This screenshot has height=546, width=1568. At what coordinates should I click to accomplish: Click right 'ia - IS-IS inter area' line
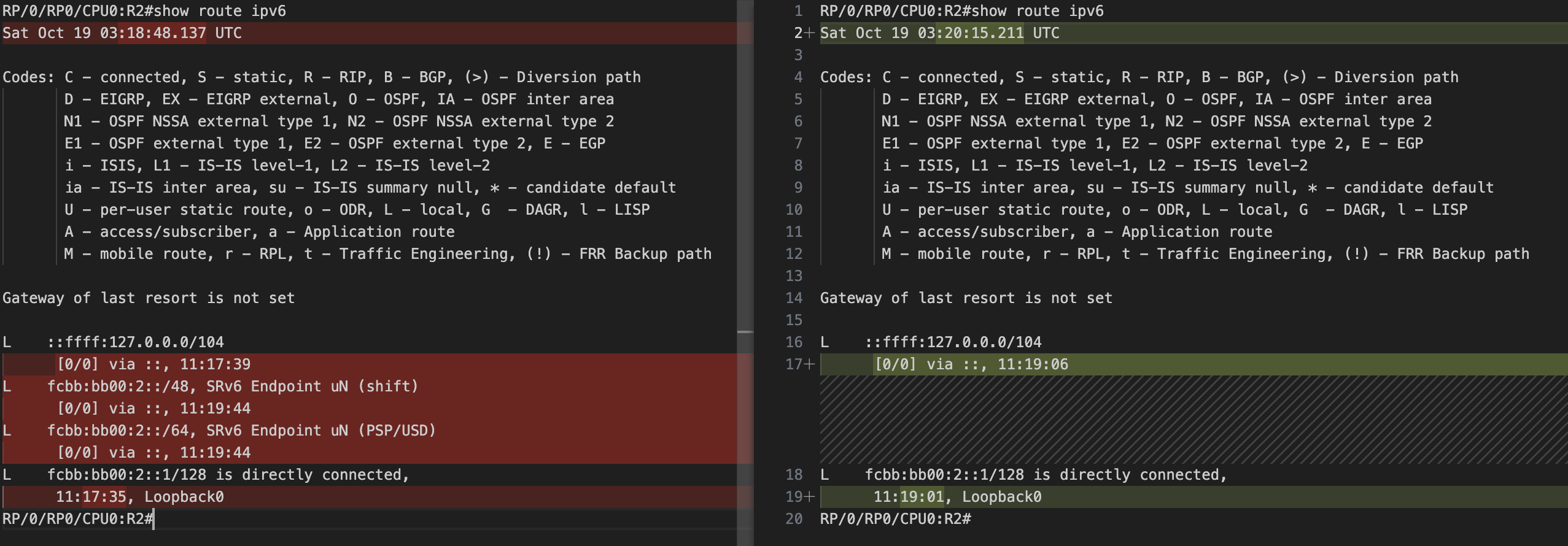pos(1188,188)
